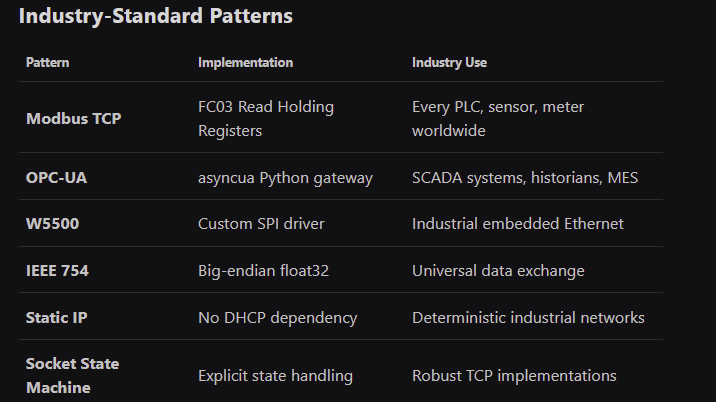Image resolution: width=716 pixels, height=402 pixels.
Task: Click the "Big-endian float32" cell
Action: click(x=263, y=271)
